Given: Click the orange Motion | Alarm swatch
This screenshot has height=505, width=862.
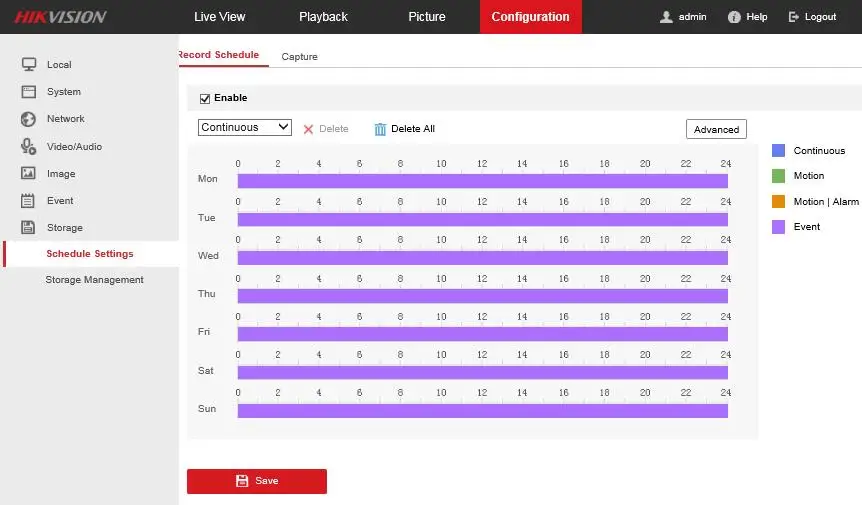Looking at the screenshot, I should [778, 201].
